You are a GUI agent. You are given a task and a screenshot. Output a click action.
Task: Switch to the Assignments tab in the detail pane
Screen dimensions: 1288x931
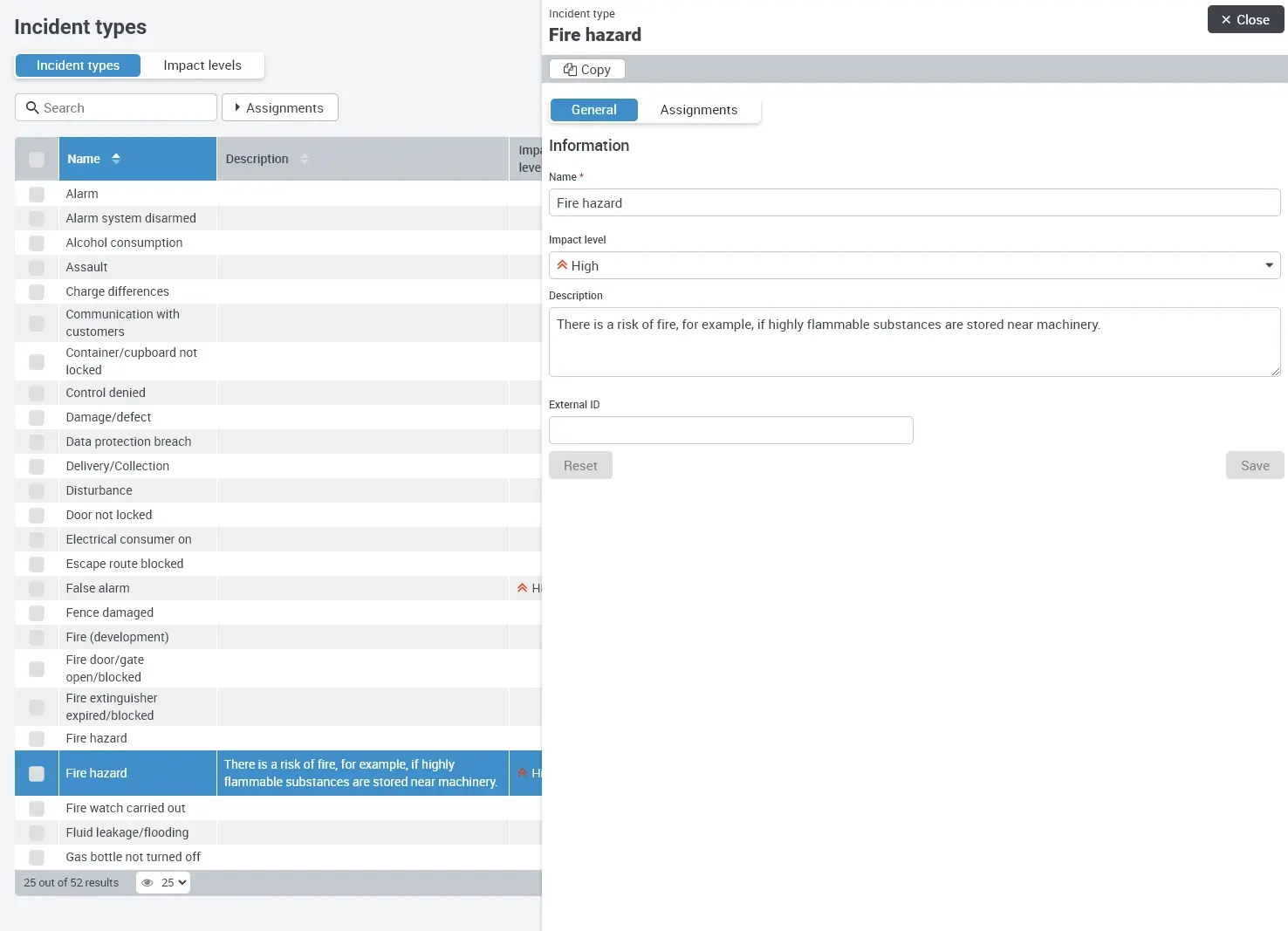698,109
